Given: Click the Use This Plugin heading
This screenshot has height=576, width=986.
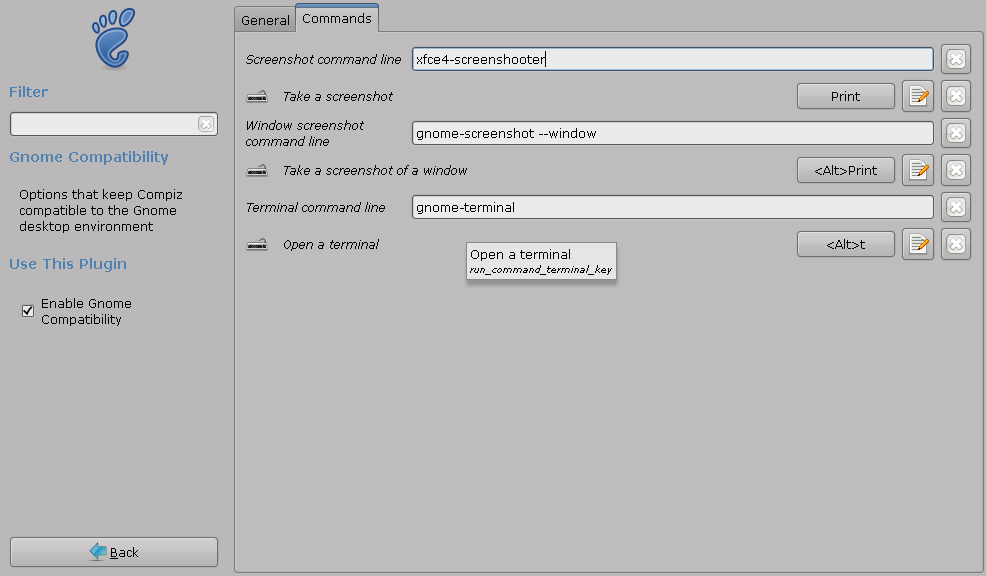Looking at the screenshot, I should click(68, 263).
